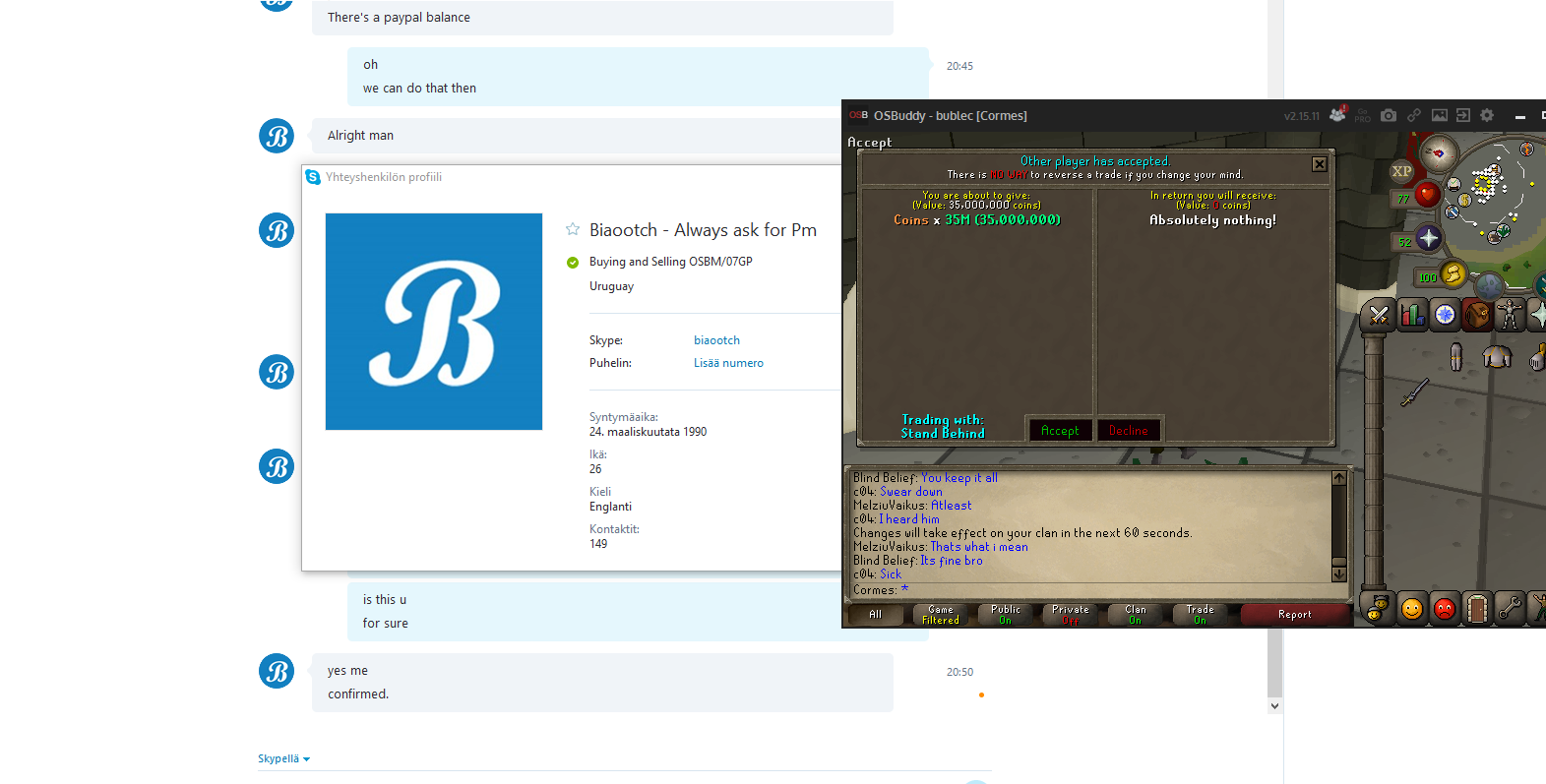Click the chain link icon in OSBuddy
Viewport: 1546px width, 784px height.
point(1414,115)
